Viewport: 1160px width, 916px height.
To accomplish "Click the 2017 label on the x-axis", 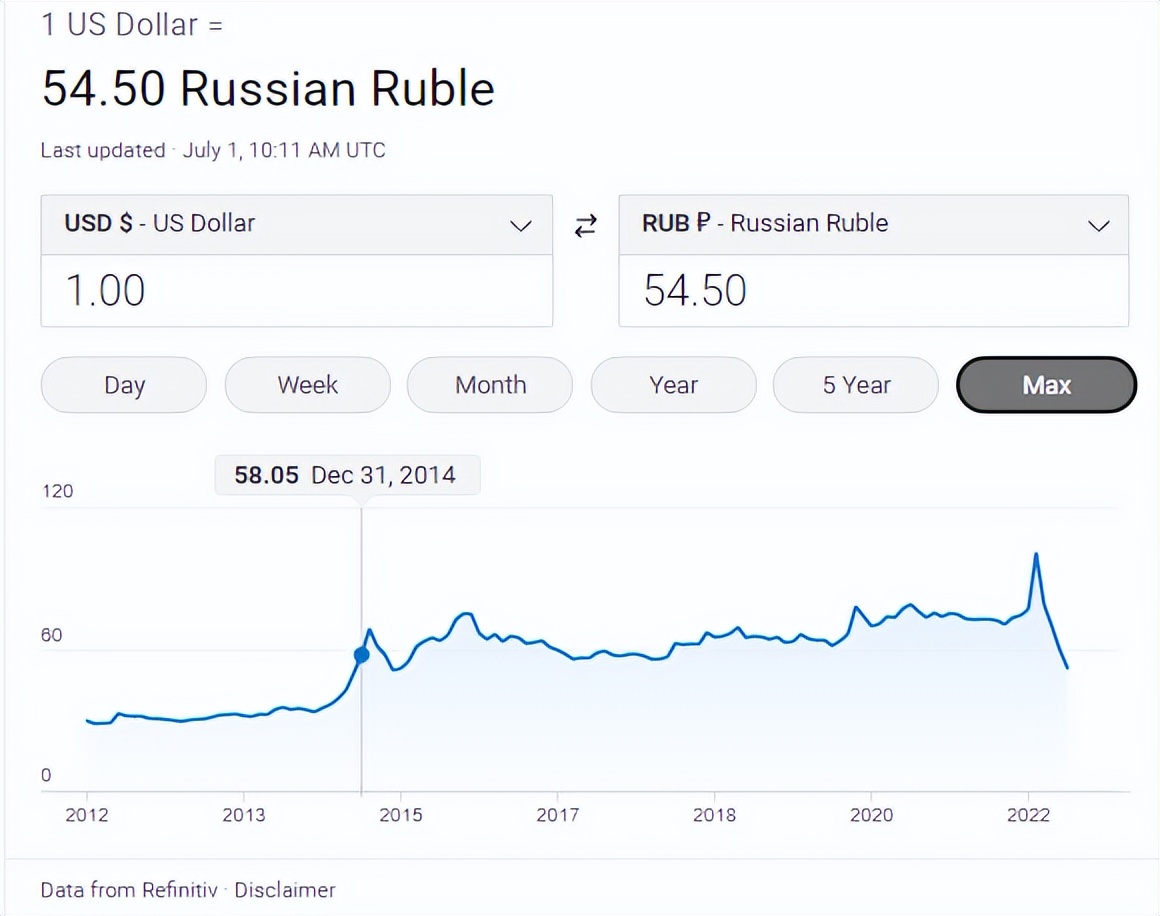I will coord(557,815).
